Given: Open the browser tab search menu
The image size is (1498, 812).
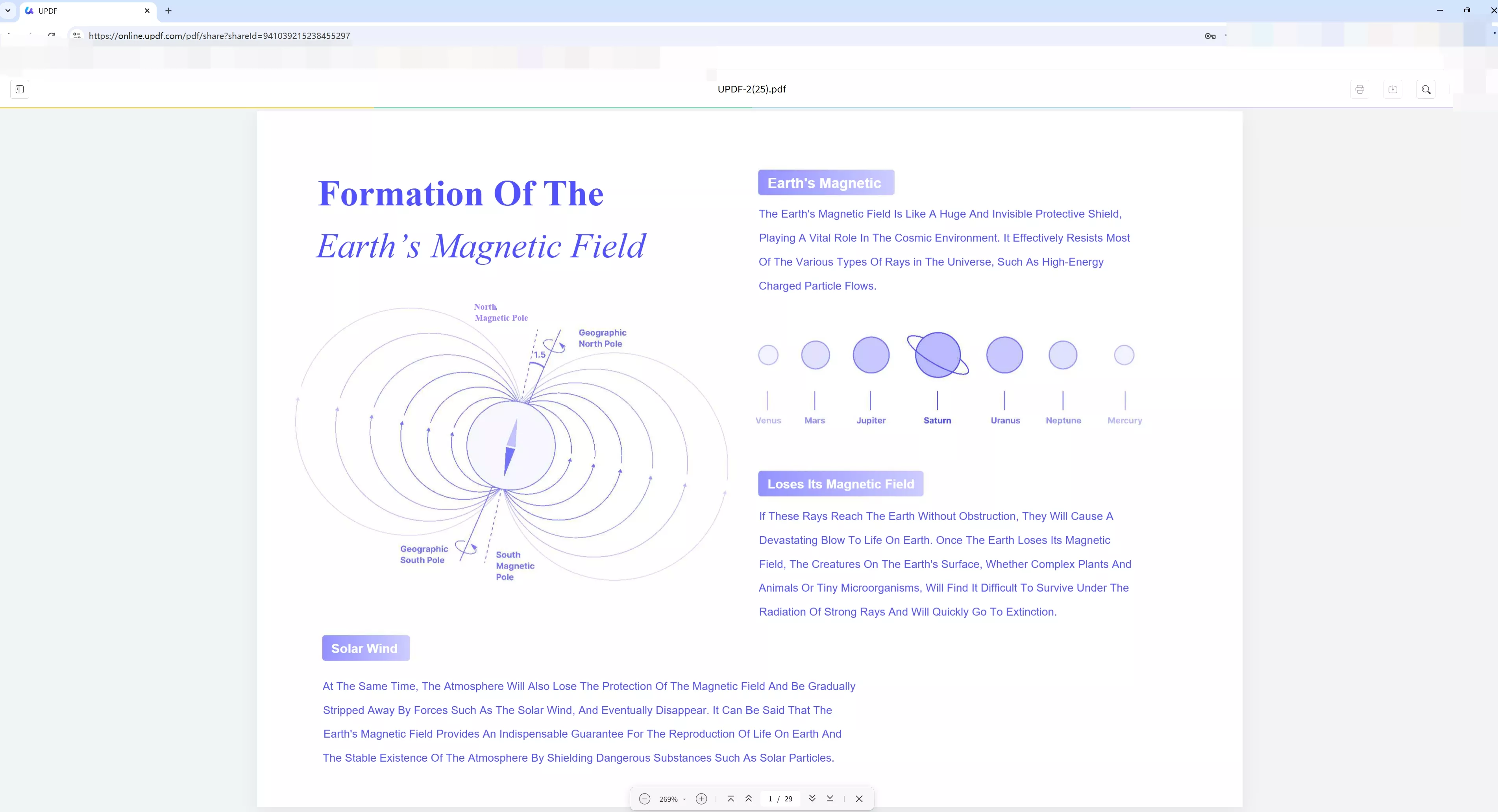Looking at the screenshot, I should [7, 11].
